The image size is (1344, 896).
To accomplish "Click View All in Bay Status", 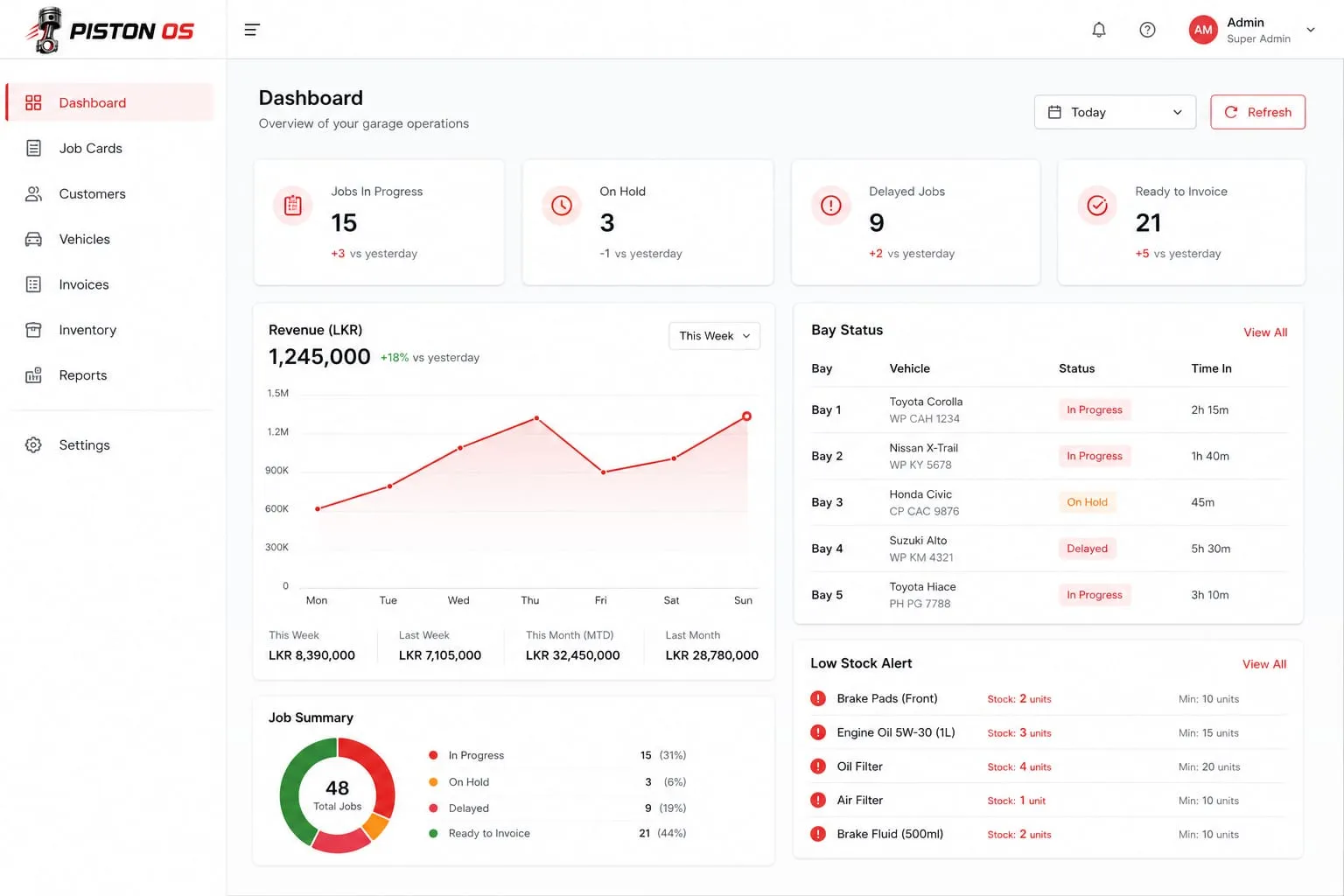I will tap(1265, 332).
